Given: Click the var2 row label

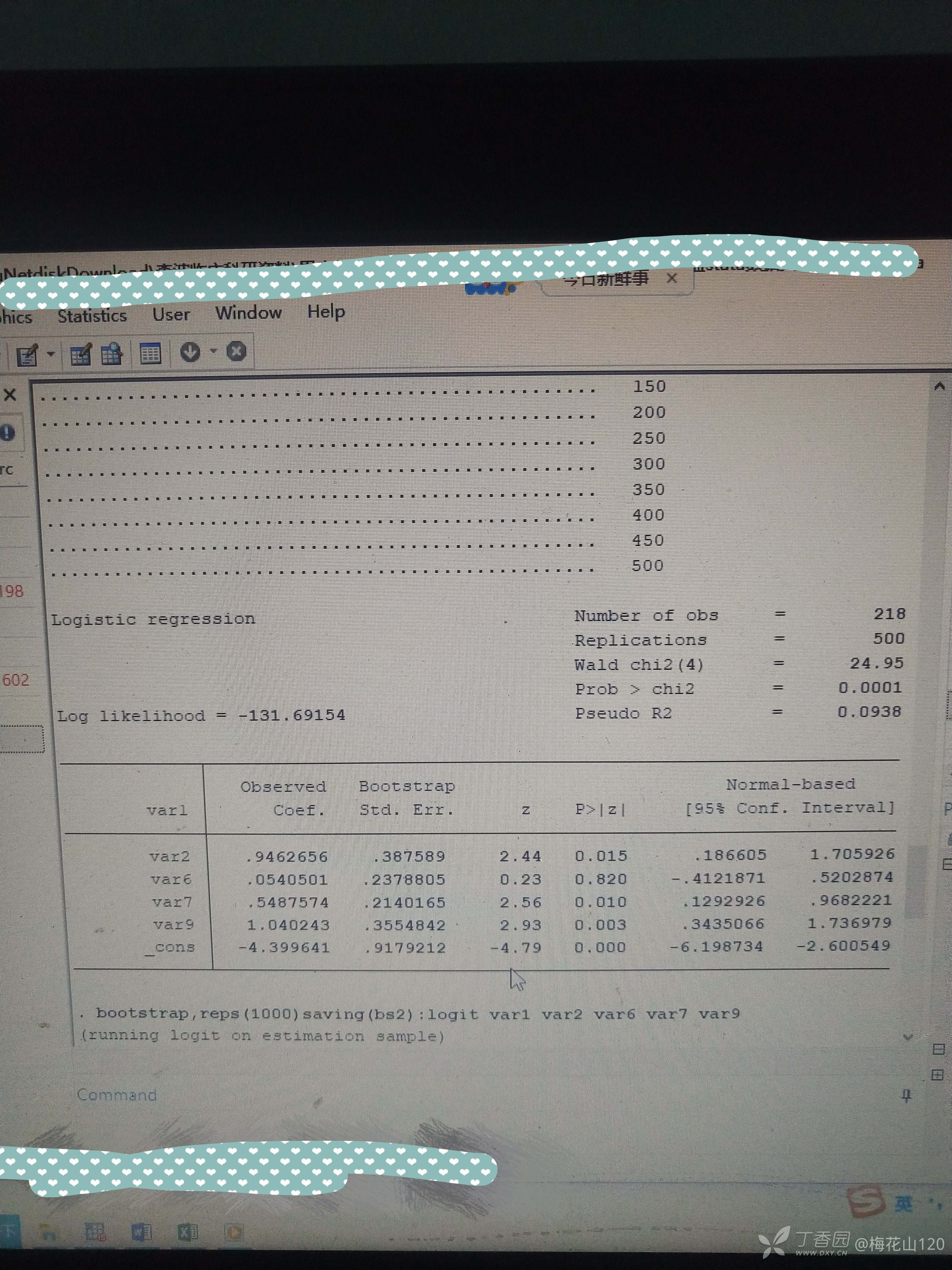Looking at the screenshot, I should coord(169,857).
